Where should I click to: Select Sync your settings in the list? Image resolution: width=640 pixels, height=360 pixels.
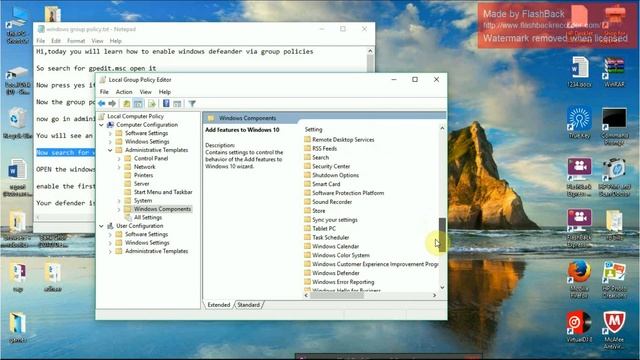point(335,220)
